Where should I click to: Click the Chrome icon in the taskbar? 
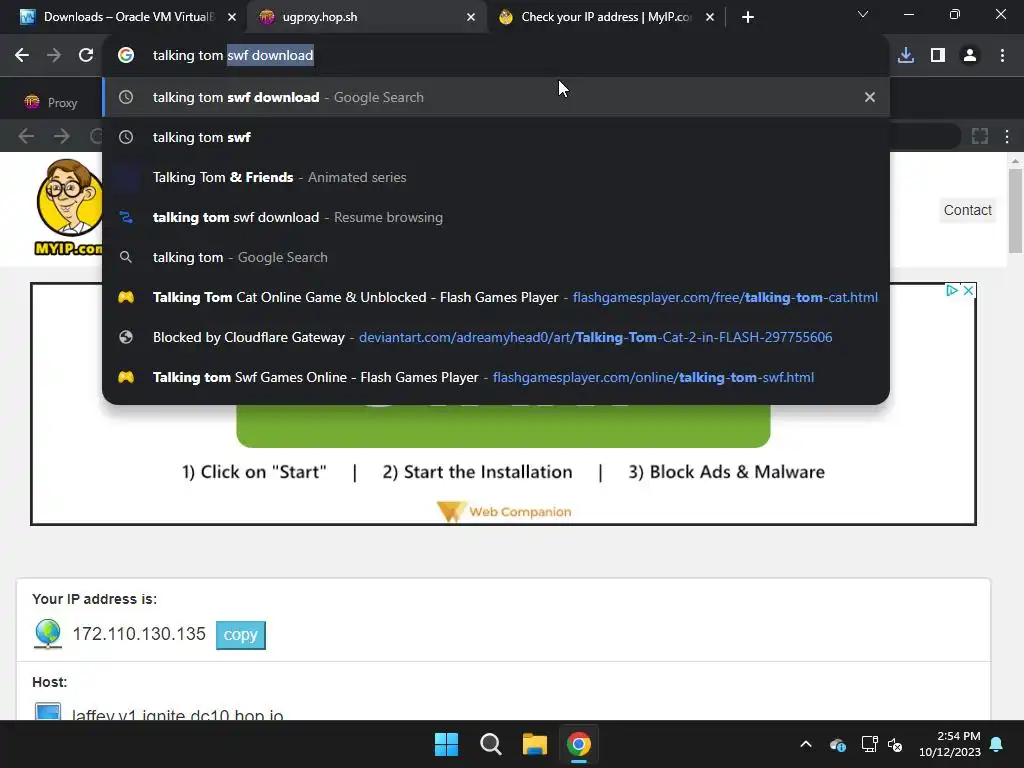579,744
